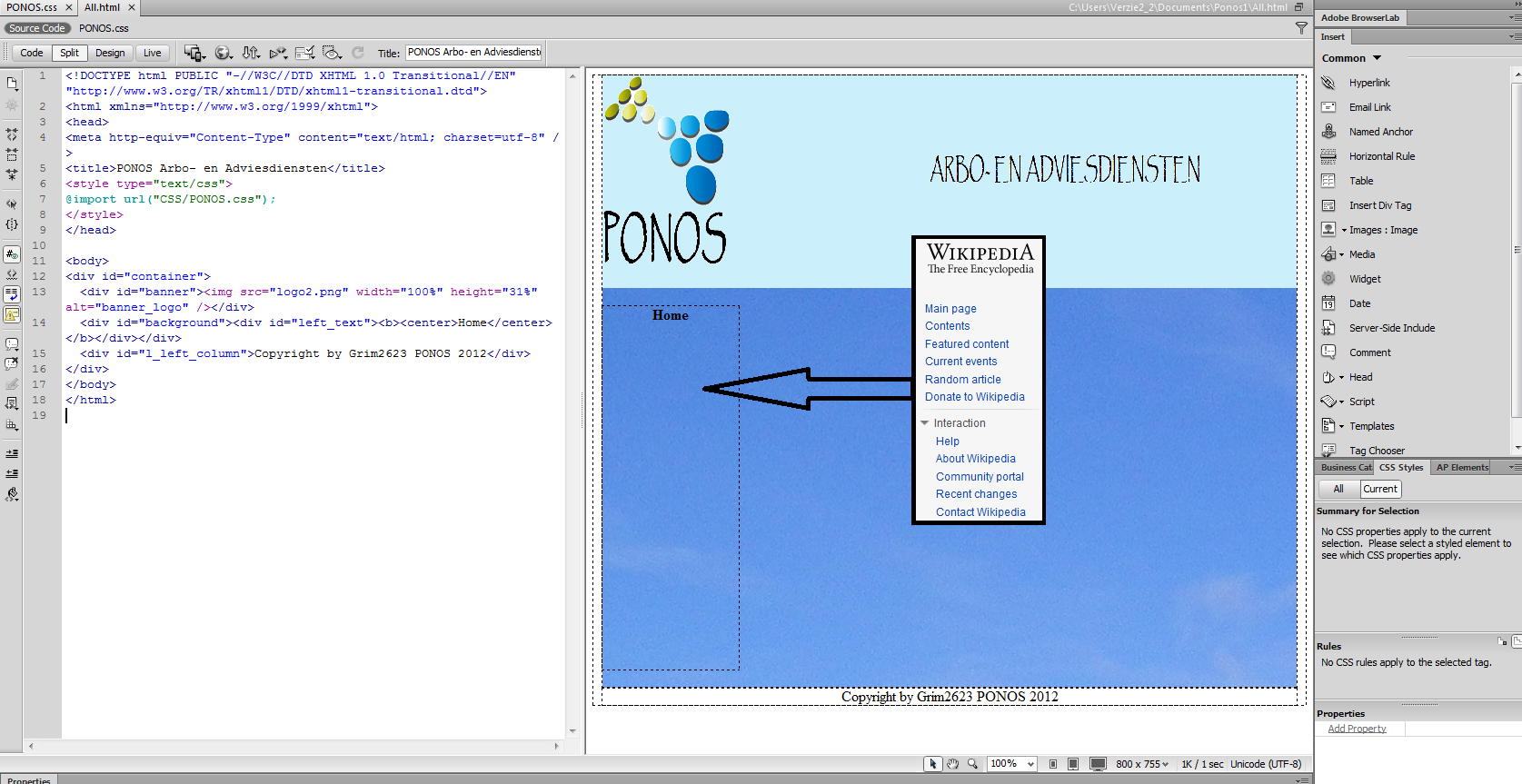The width and height of the screenshot is (1522, 784).
Task: Open the CSS Styles panel tab
Action: click(x=1401, y=467)
